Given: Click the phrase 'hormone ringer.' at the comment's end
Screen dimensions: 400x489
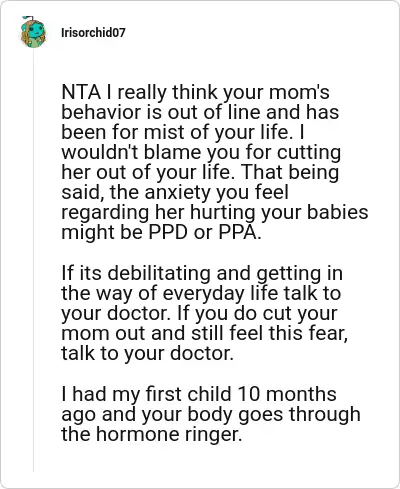Looking at the screenshot, I should pos(170,434).
